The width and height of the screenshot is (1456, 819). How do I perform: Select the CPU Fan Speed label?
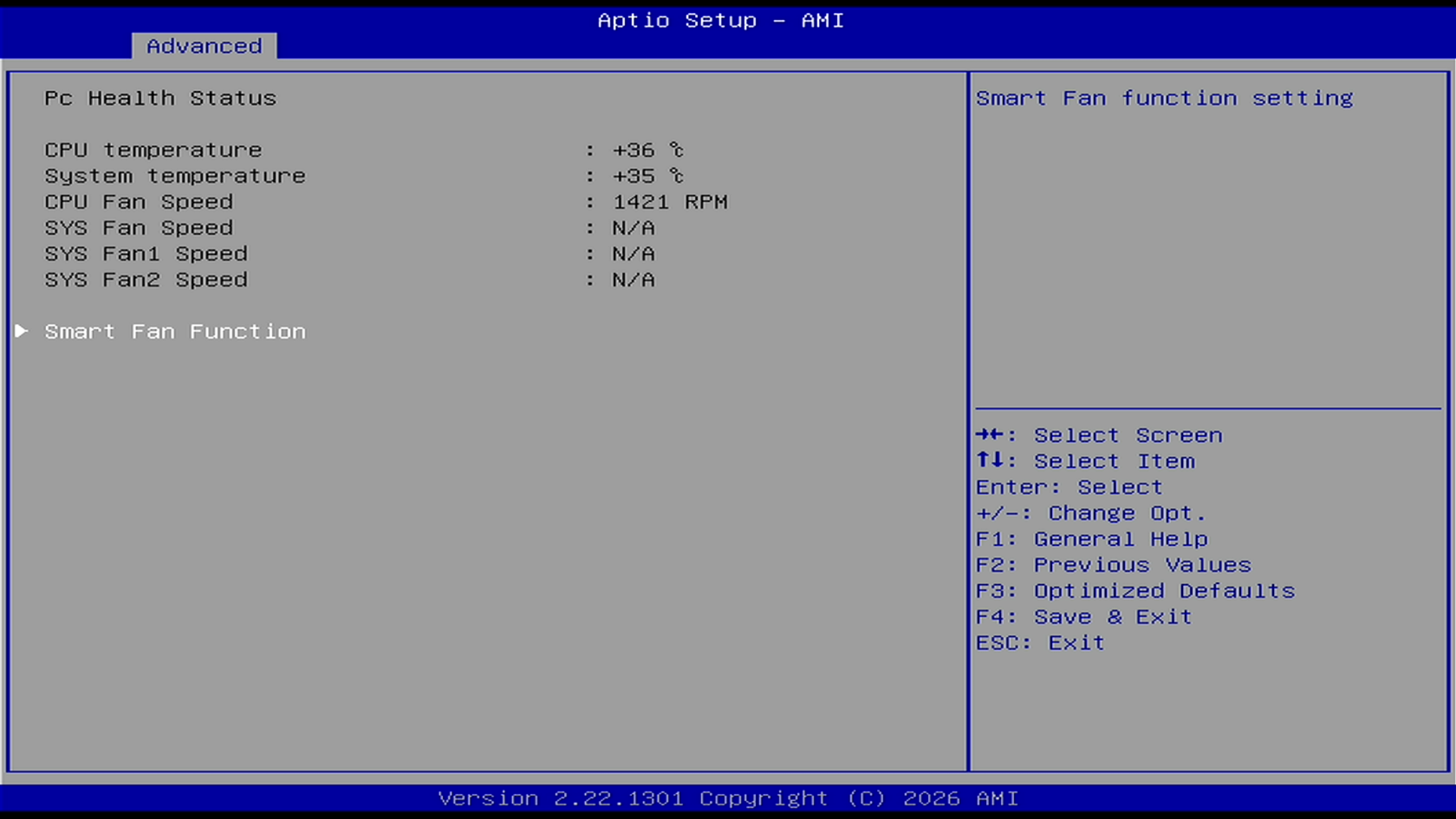139,202
